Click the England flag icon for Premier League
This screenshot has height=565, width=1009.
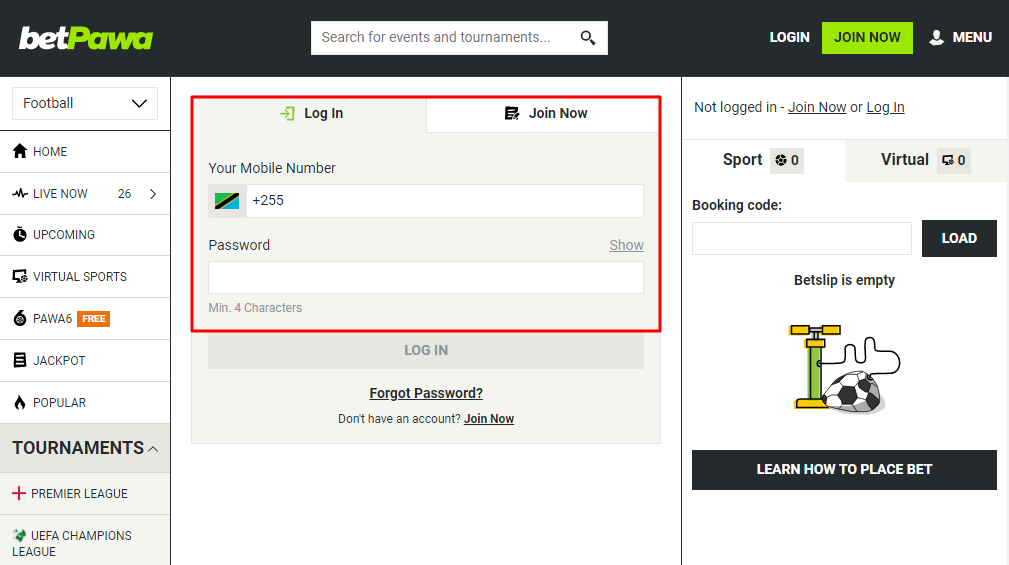[x=19, y=494]
